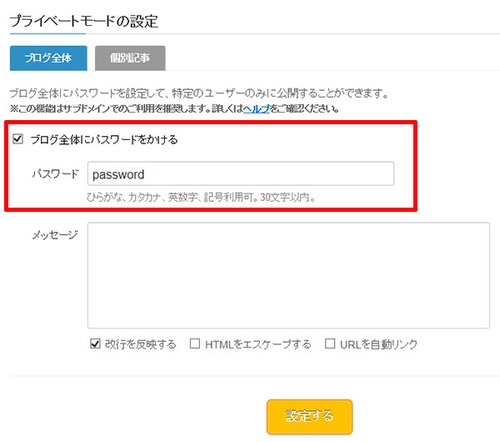500x442 pixels.
Task: Click the パスワード field label
Action: point(55,174)
